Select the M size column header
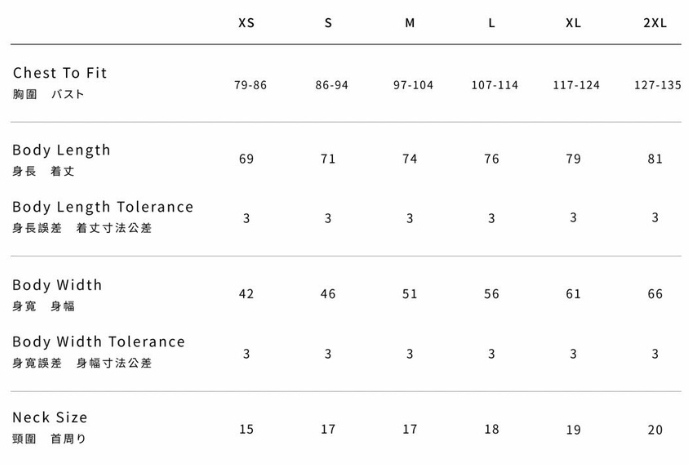This screenshot has height=465, width=689. pyautogui.click(x=410, y=22)
